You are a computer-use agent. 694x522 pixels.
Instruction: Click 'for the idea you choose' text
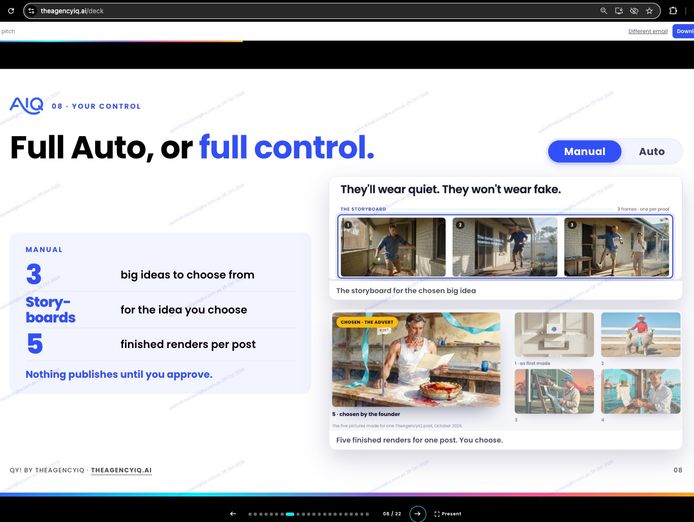[x=184, y=309]
